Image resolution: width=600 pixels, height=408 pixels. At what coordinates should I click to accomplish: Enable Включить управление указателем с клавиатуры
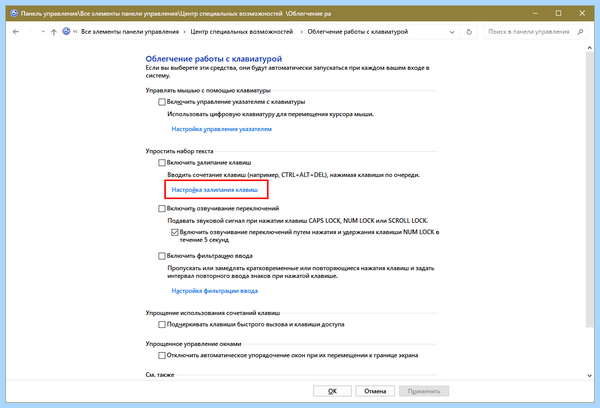[x=162, y=102]
